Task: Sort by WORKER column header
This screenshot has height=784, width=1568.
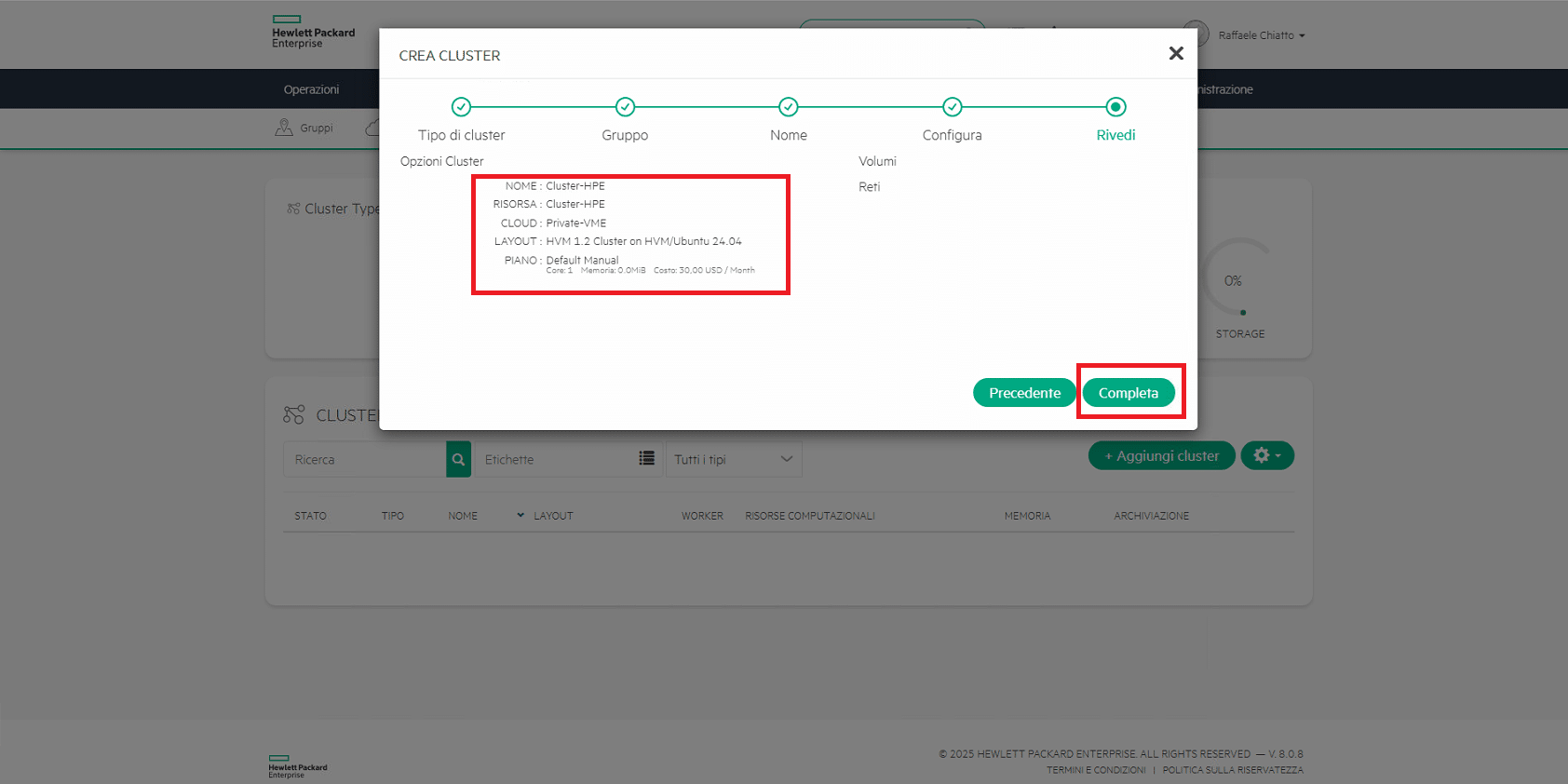Action: tap(702, 516)
